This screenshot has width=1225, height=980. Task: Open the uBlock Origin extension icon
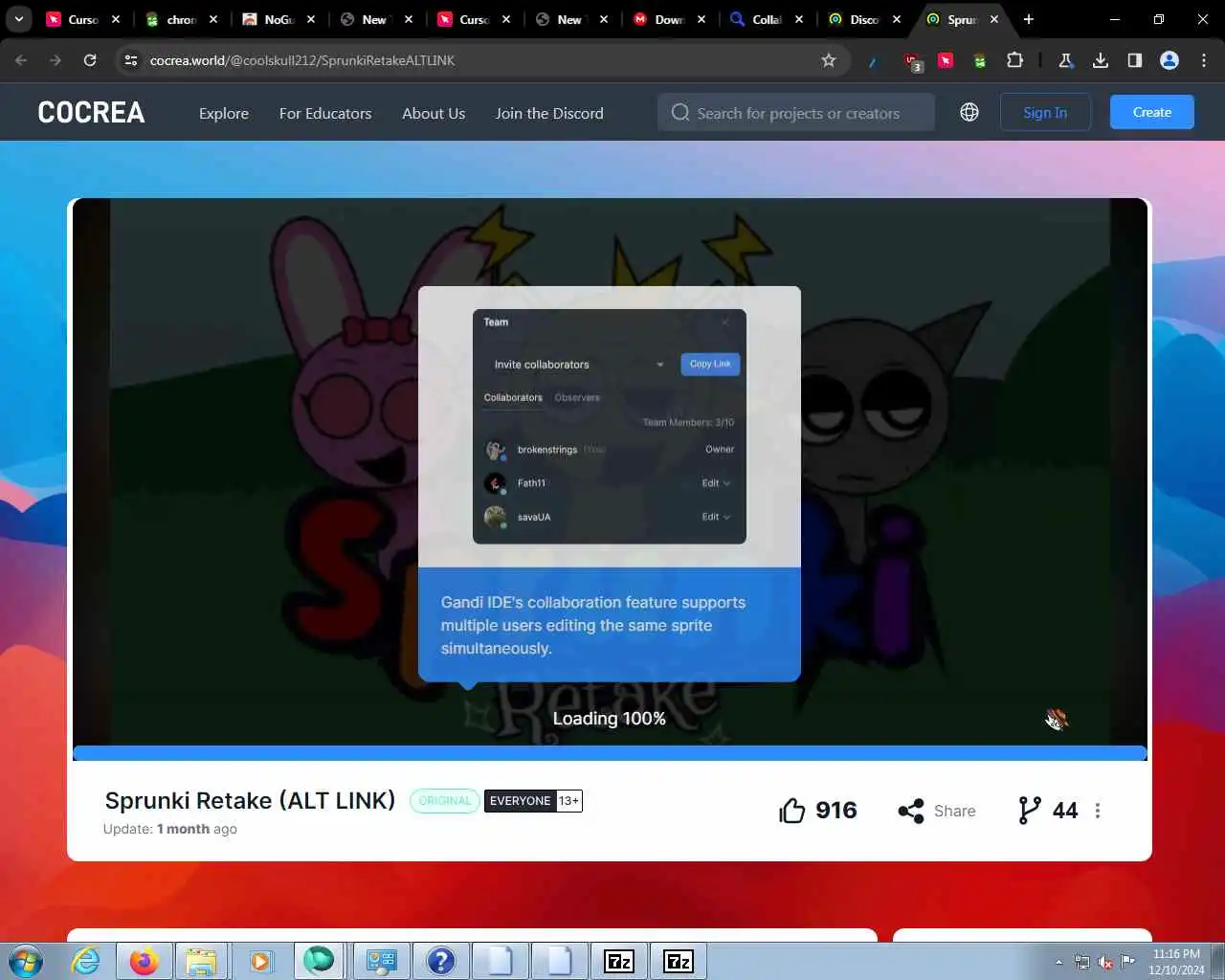pos(913,61)
